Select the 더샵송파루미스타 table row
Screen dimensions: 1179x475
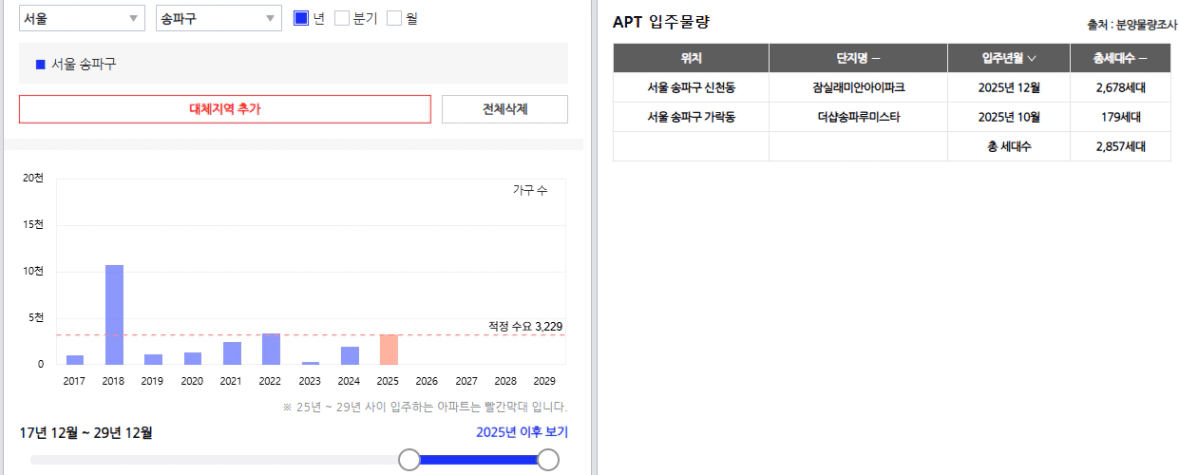click(x=892, y=116)
